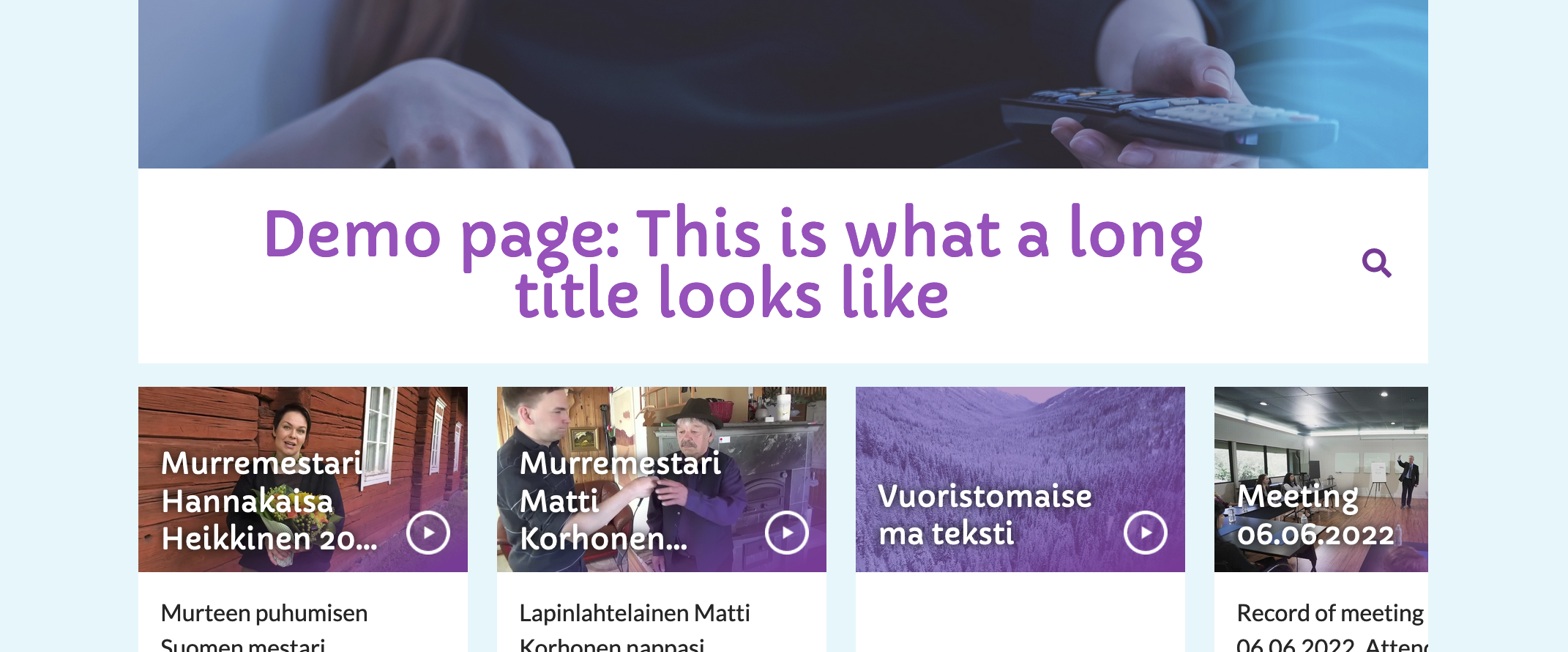Play the Murremestari Matti Korhonen video
The image size is (1568, 652).
coord(787,533)
